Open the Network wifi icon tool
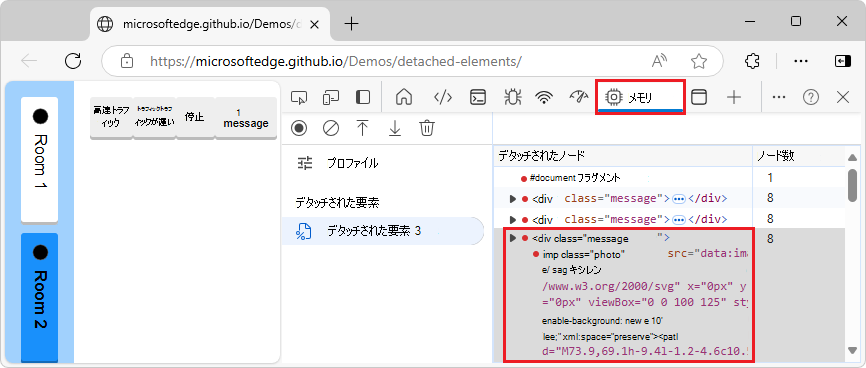The height and width of the screenshot is (368, 866). 544,98
